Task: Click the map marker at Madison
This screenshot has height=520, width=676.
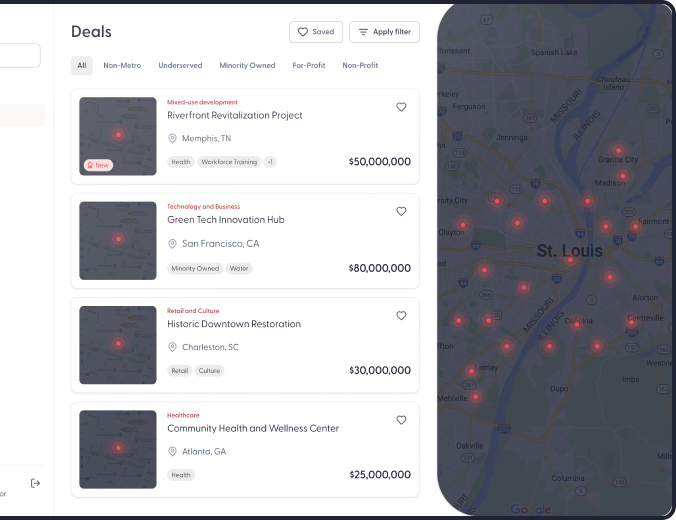Action: (x=623, y=176)
